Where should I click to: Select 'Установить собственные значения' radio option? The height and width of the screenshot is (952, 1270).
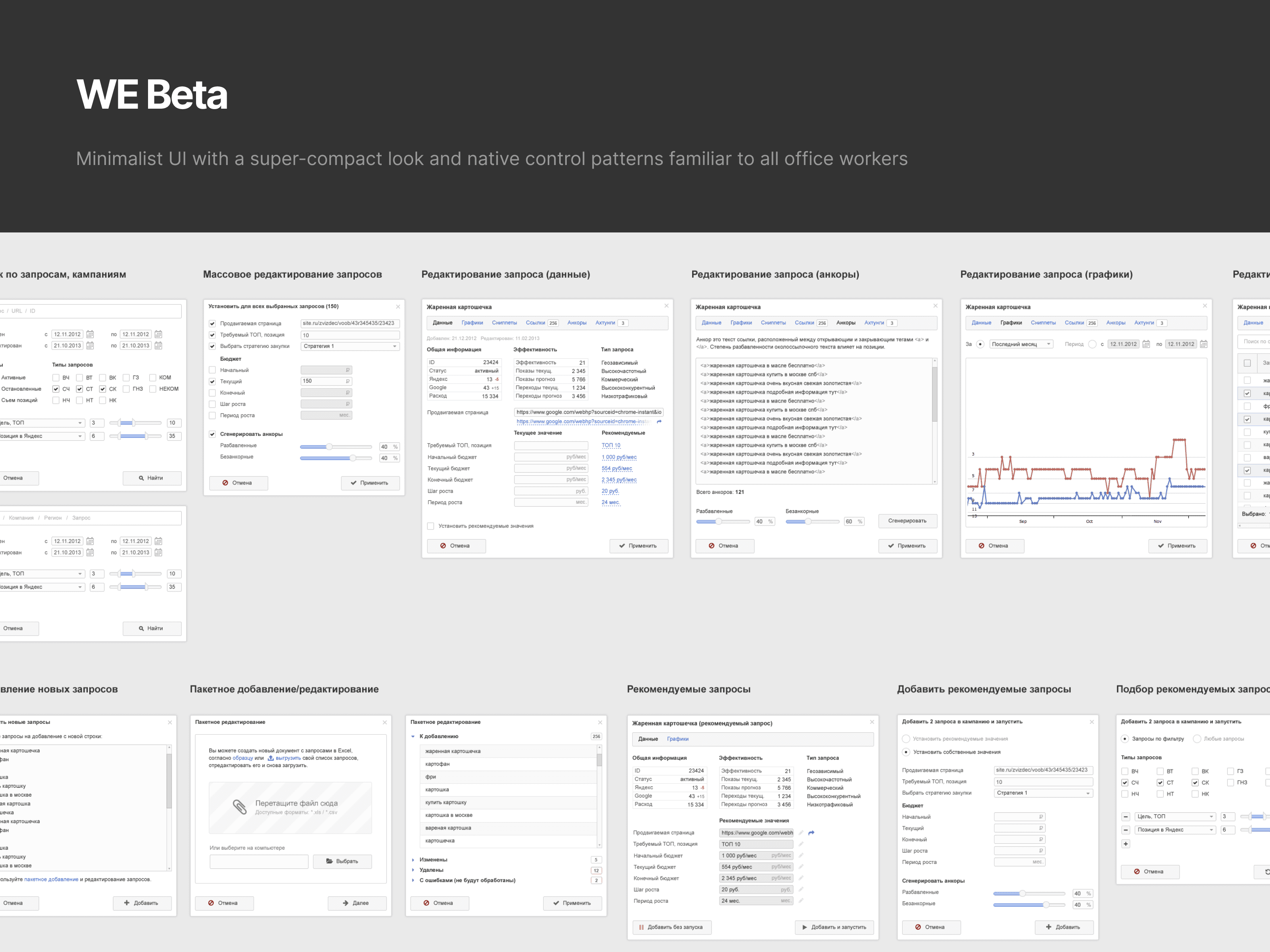(906, 752)
